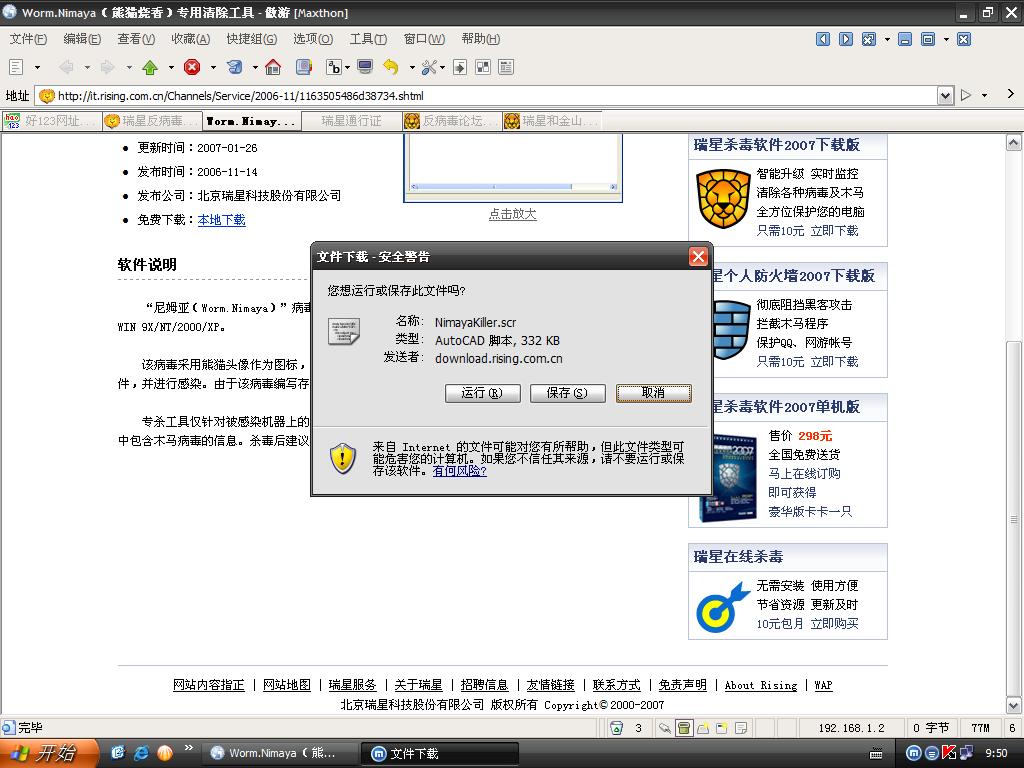Click the 只需10元 立即下载 antivirus link
This screenshot has width=1024, height=768.
(x=807, y=231)
